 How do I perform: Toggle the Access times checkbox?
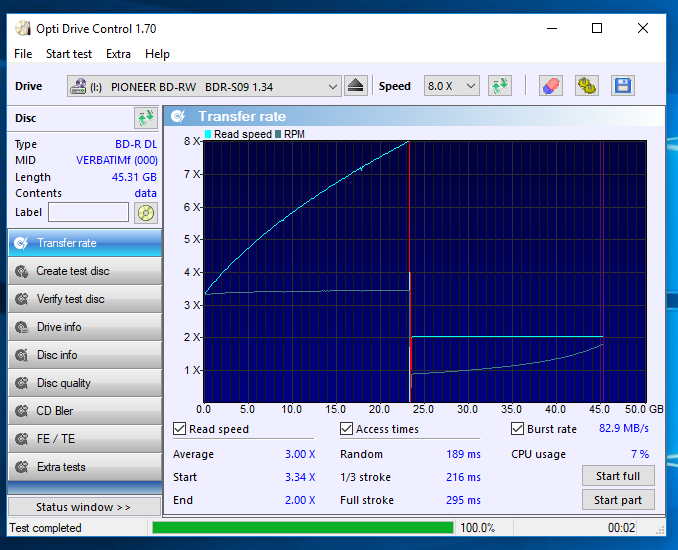tap(346, 428)
